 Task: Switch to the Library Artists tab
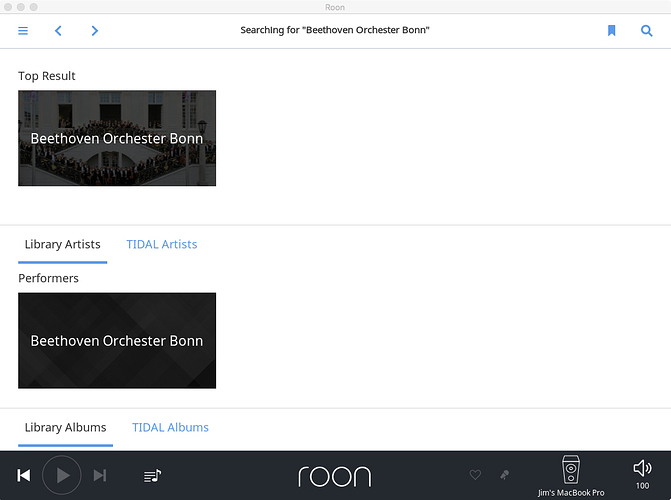click(62, 244)
